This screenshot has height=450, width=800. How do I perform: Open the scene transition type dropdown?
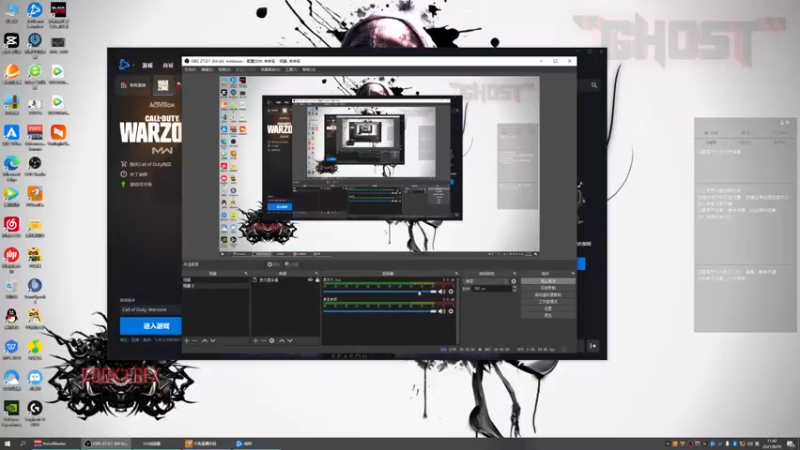pos(486,281)
